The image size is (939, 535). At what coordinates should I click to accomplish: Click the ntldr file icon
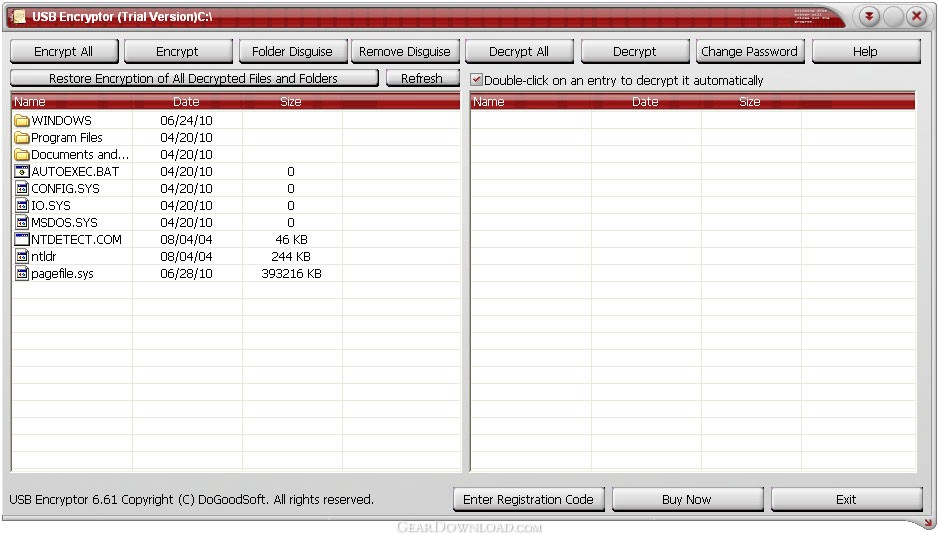[x=22, y=256]
